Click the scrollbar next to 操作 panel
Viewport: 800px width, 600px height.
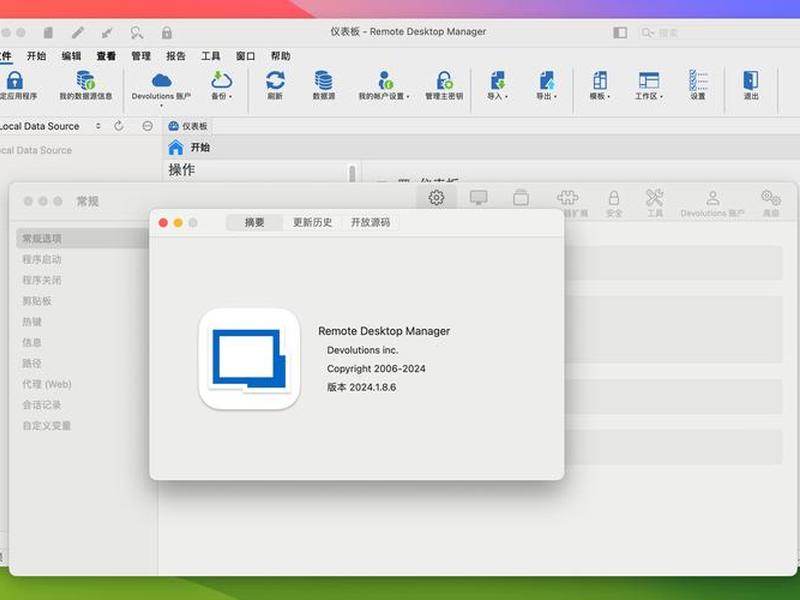[x=352, y=172]
